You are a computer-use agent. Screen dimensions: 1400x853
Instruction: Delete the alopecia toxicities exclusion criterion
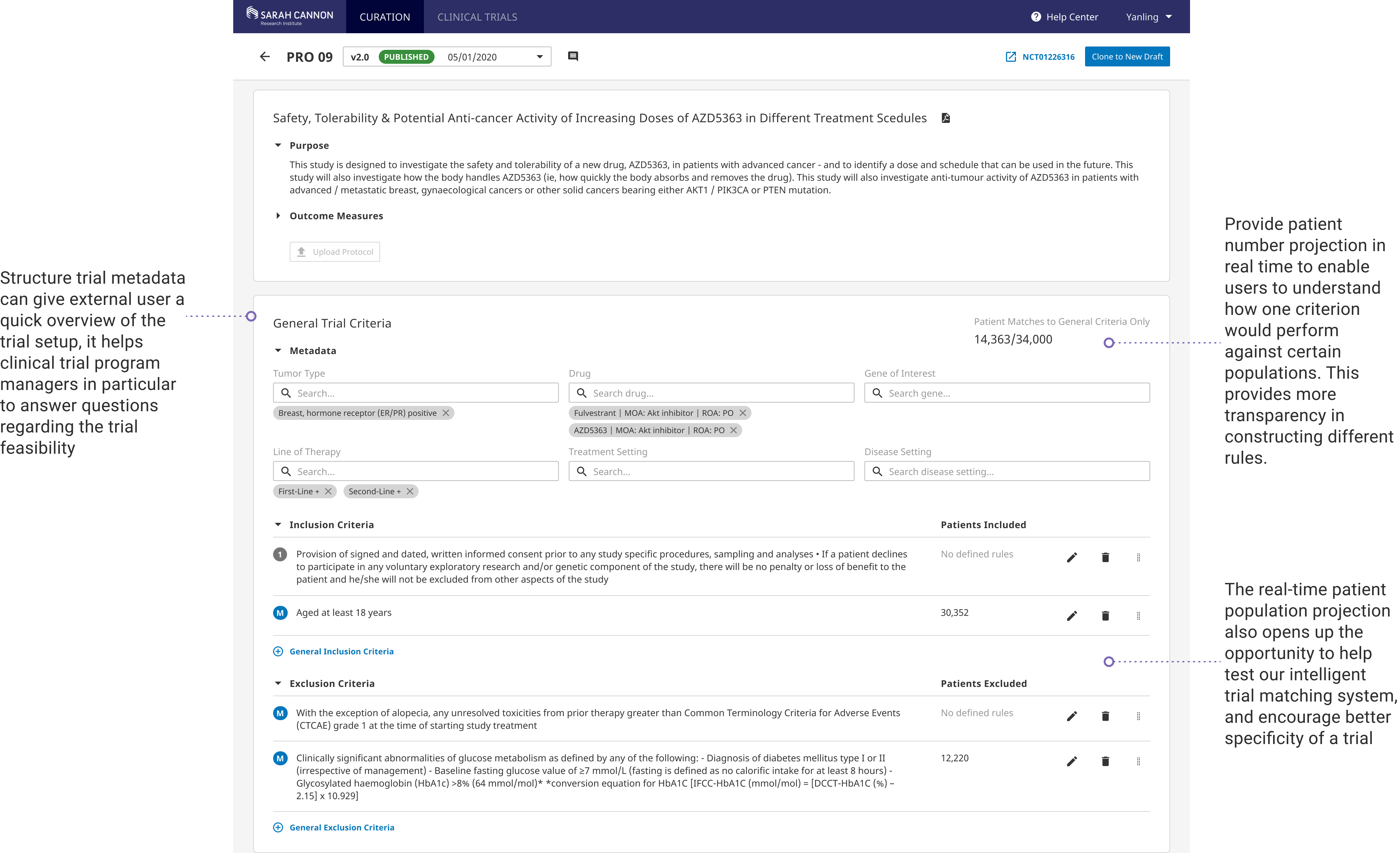[1105, 716]
